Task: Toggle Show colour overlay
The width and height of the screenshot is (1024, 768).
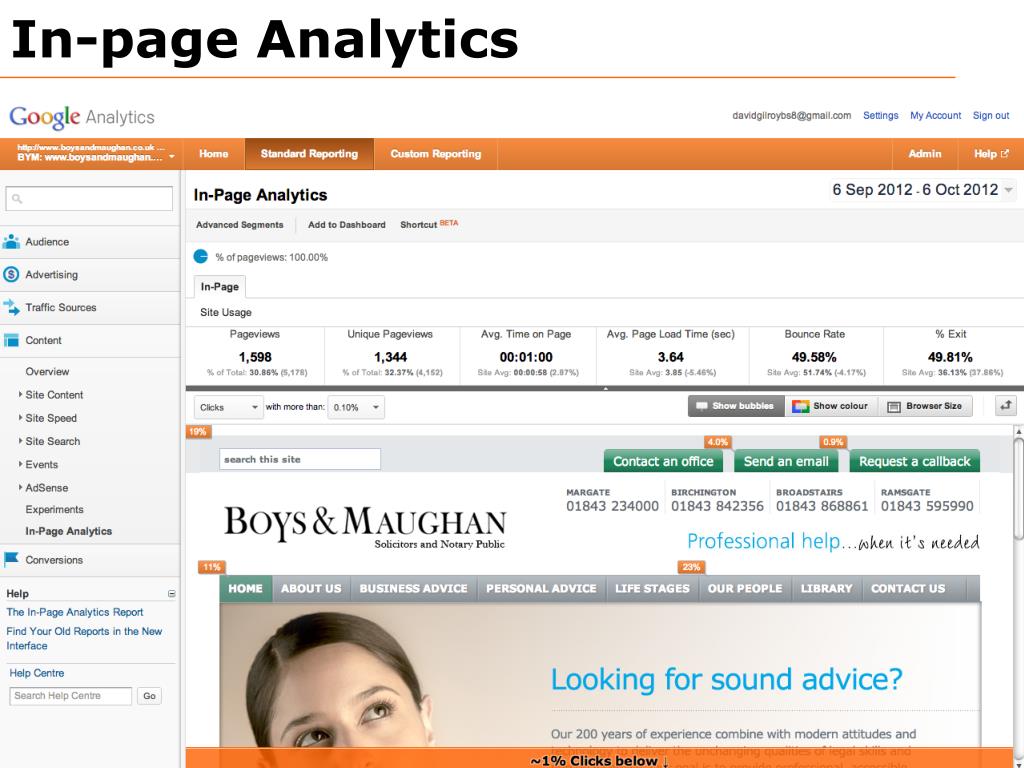Action: pyautogui.click(x=831, y=406)
